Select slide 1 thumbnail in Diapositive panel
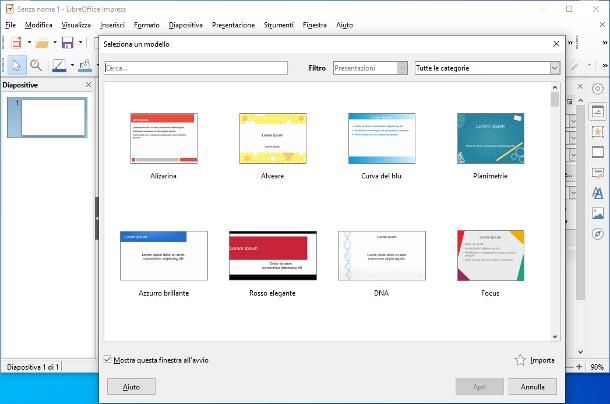Viewport: 610px width, 404px height. (47, 117)
